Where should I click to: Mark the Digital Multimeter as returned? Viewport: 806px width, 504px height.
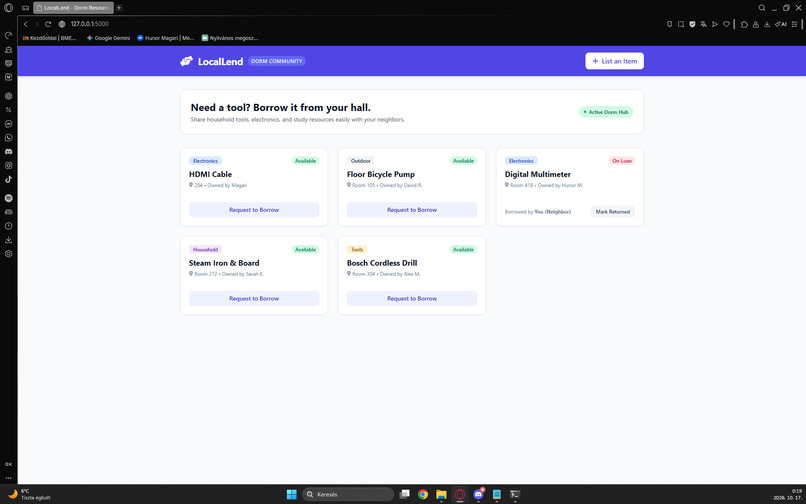(613, 212)
